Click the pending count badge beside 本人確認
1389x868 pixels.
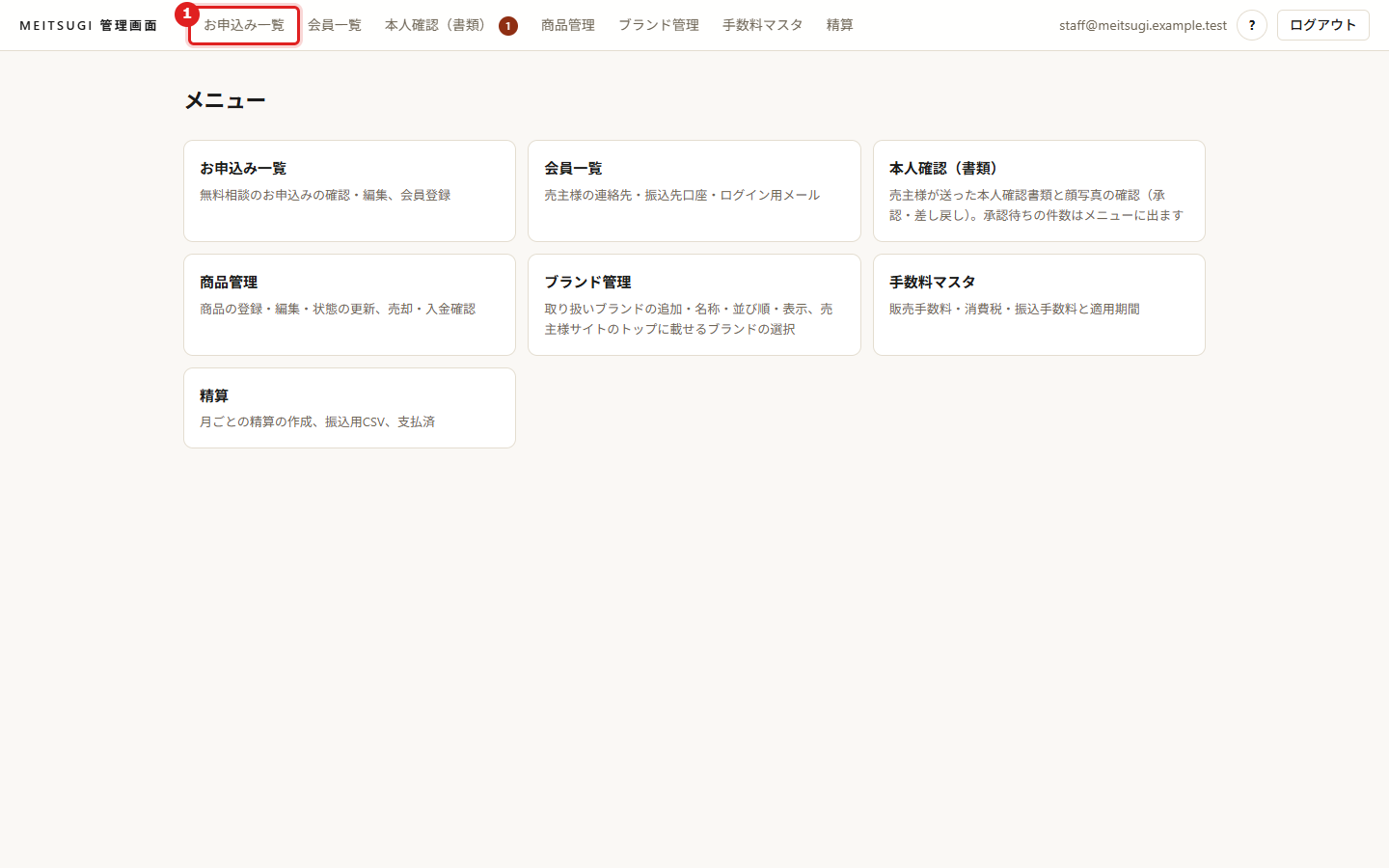(508, 26)
